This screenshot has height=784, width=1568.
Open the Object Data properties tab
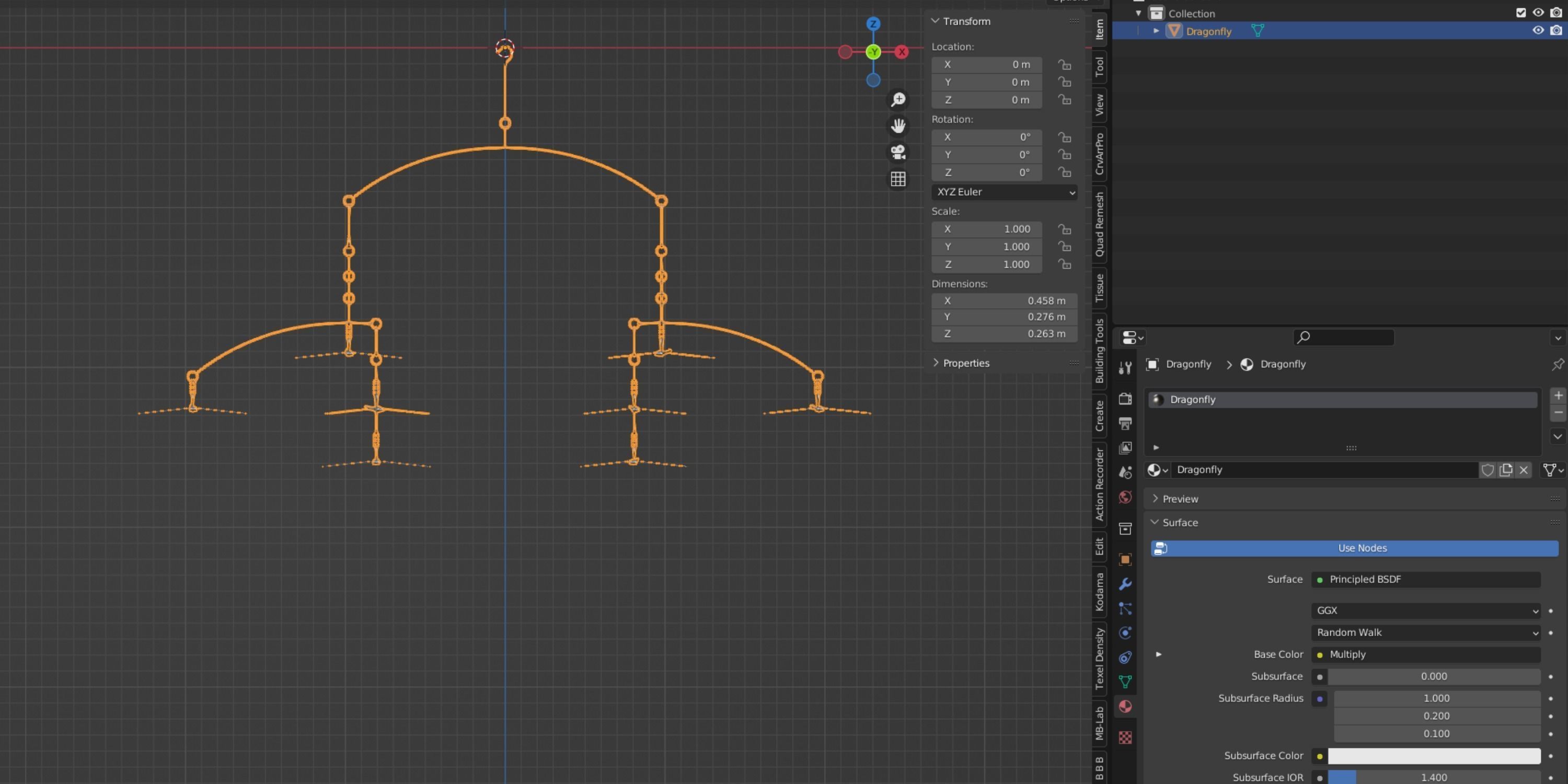(1125, 682)
